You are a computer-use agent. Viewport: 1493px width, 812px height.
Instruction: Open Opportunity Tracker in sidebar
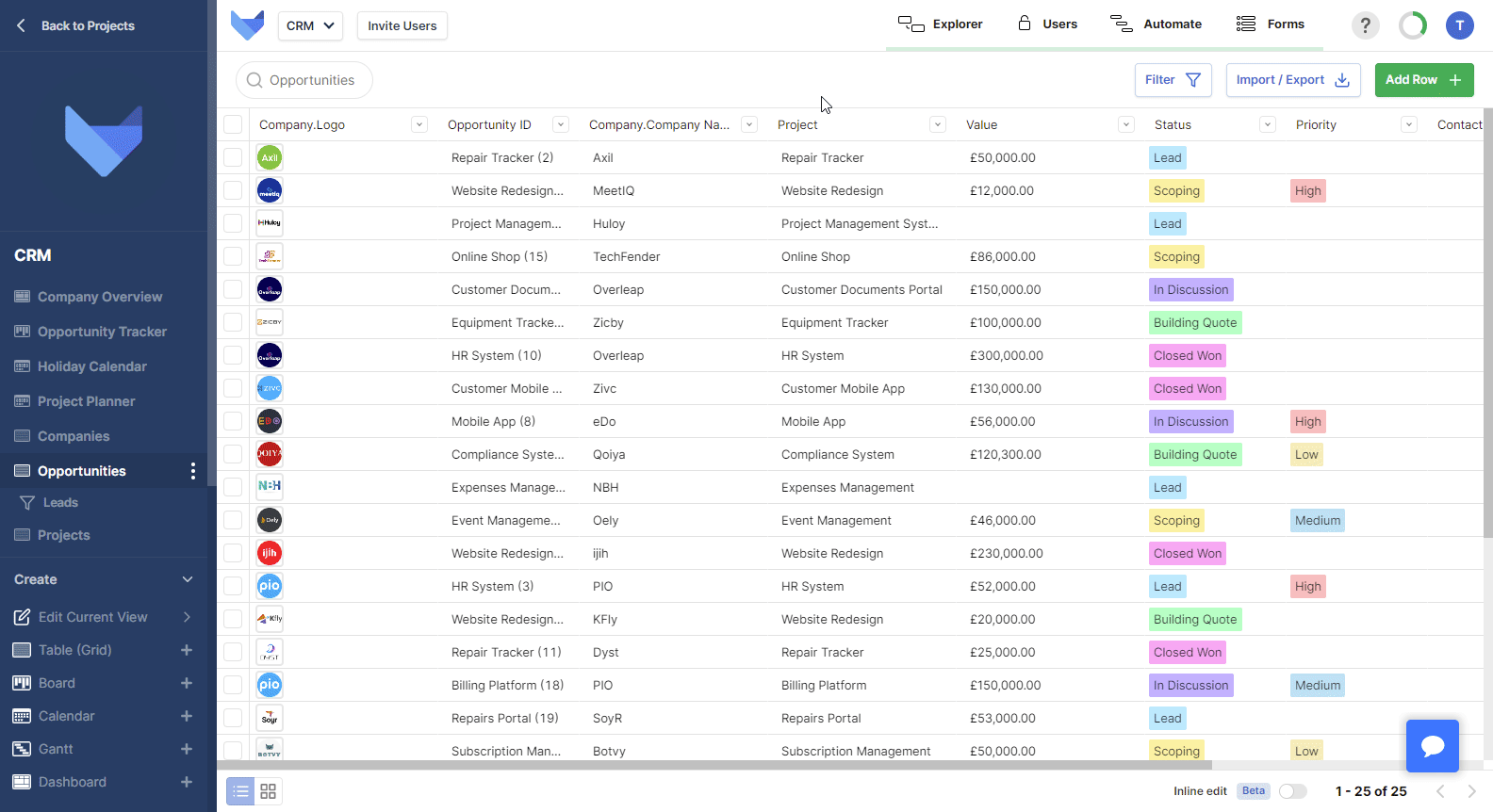click(x=102, y=332)
